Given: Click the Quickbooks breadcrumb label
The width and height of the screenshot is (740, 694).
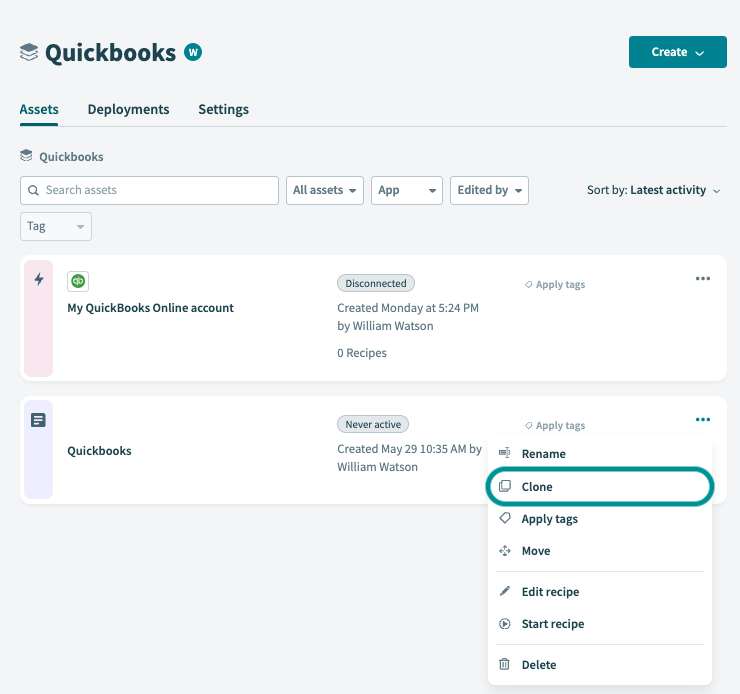Looking at the screenshot, I should [x=71, y=157].
